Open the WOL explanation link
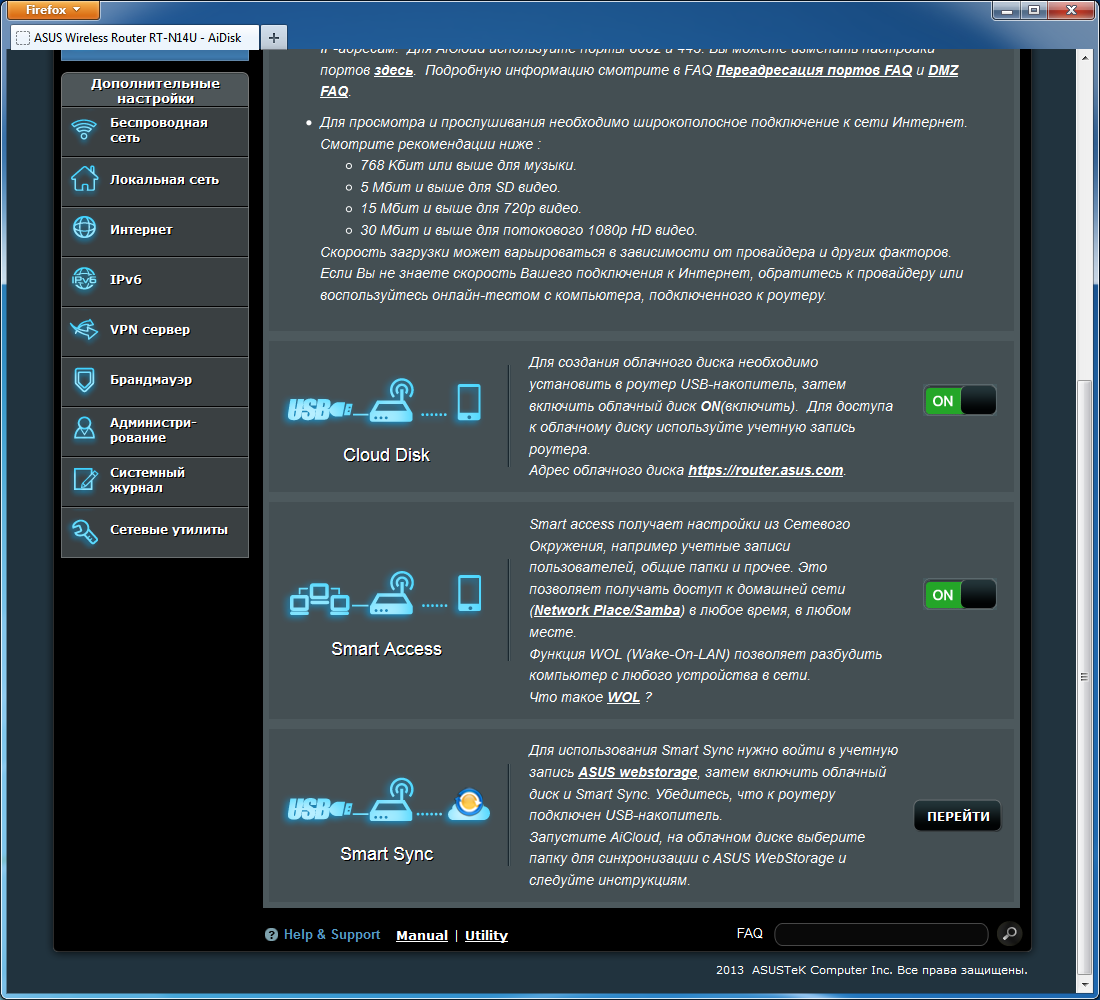The height and width of the screenshot is (1000, 1100). (624, 697)
